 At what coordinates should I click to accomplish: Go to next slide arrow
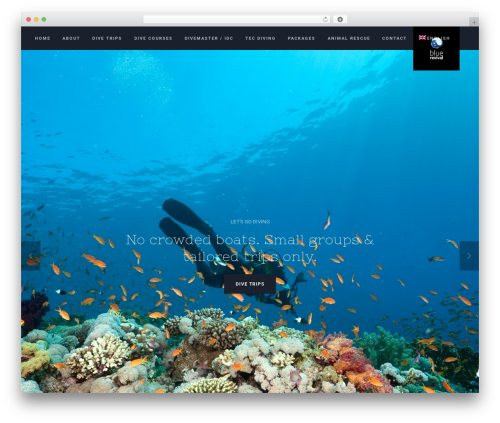(469, 256)
